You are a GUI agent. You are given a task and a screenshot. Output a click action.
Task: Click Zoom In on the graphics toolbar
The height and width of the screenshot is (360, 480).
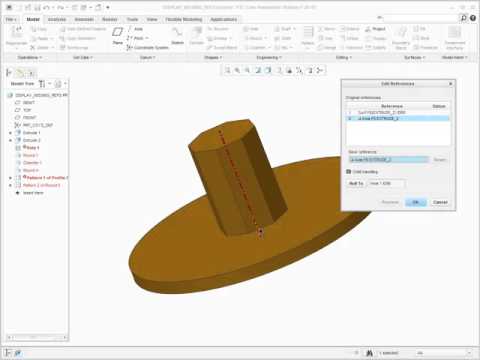tap(237, 70)
